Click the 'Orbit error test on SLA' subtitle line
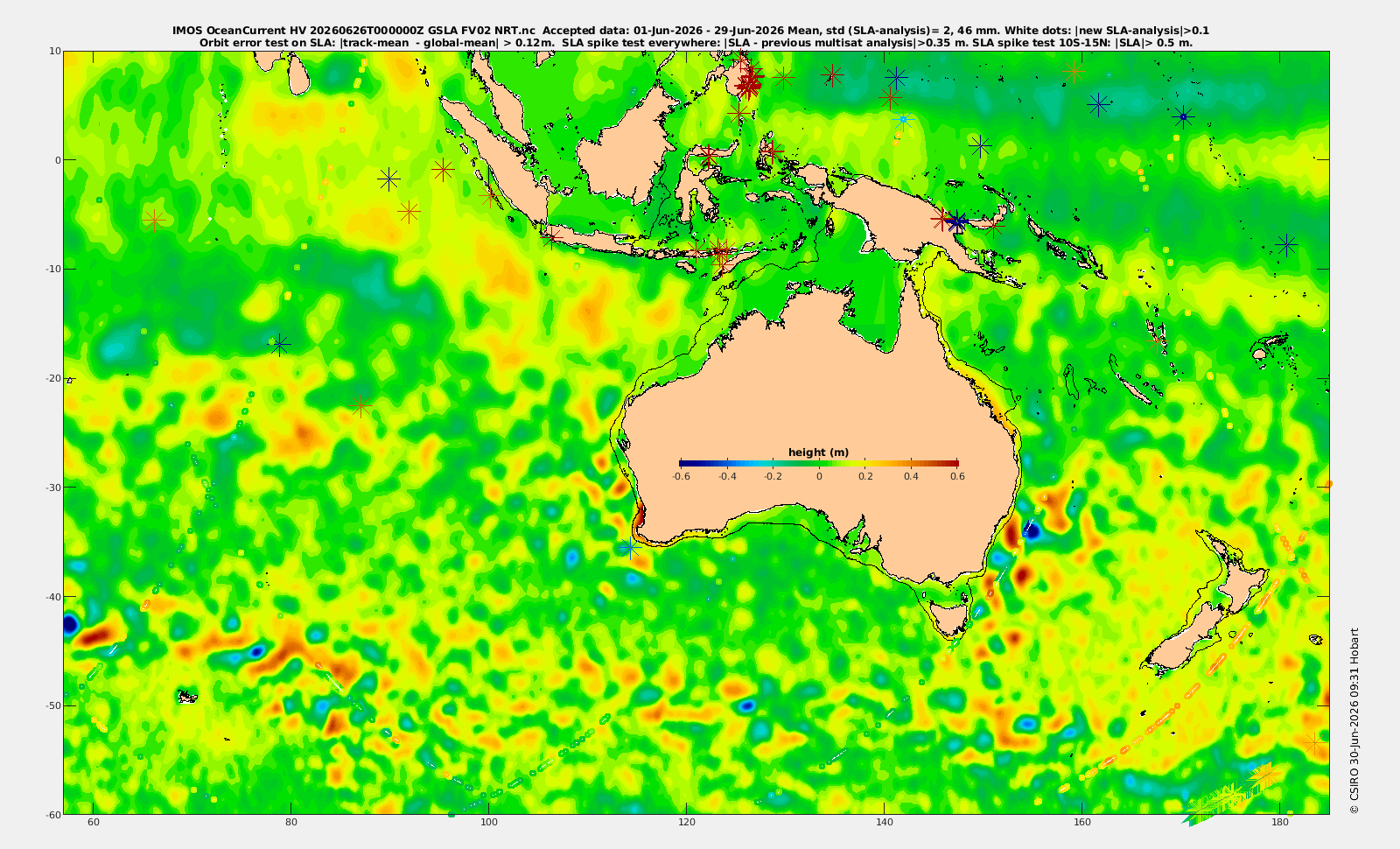 click(696, 42)
